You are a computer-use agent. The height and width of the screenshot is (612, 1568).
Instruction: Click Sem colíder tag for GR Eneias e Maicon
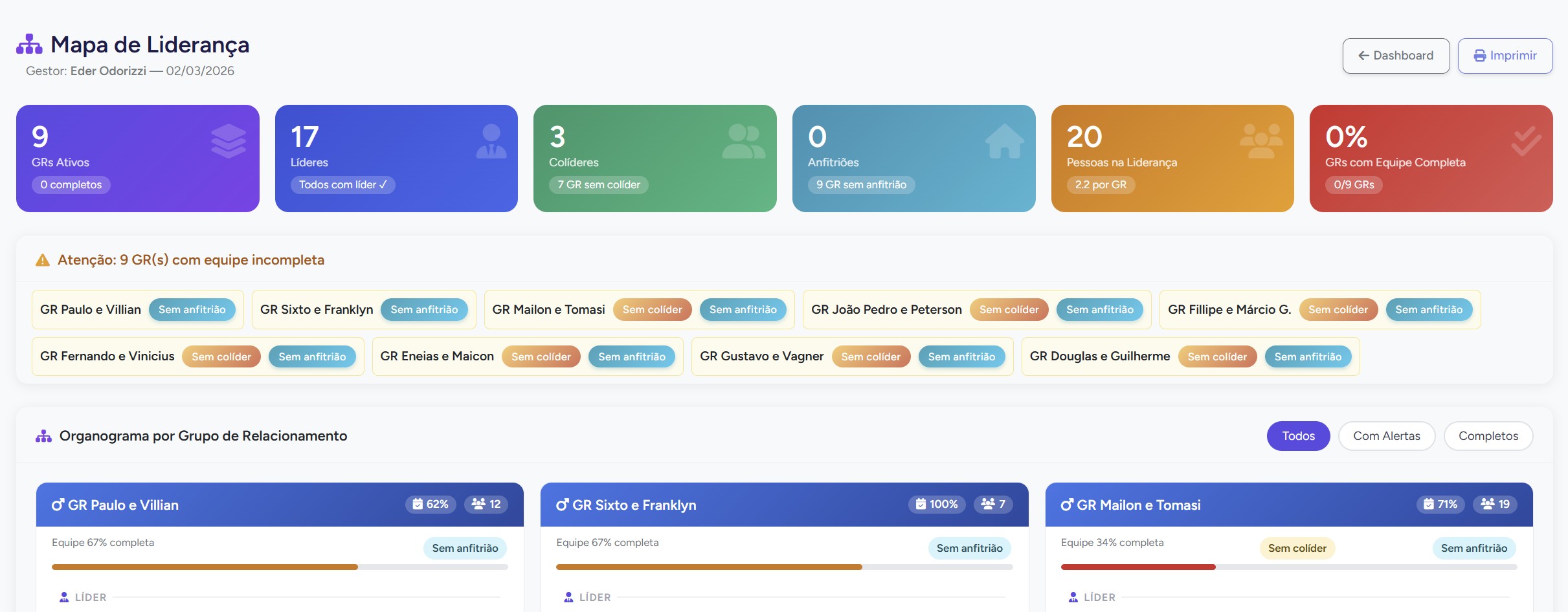point(541,356)
